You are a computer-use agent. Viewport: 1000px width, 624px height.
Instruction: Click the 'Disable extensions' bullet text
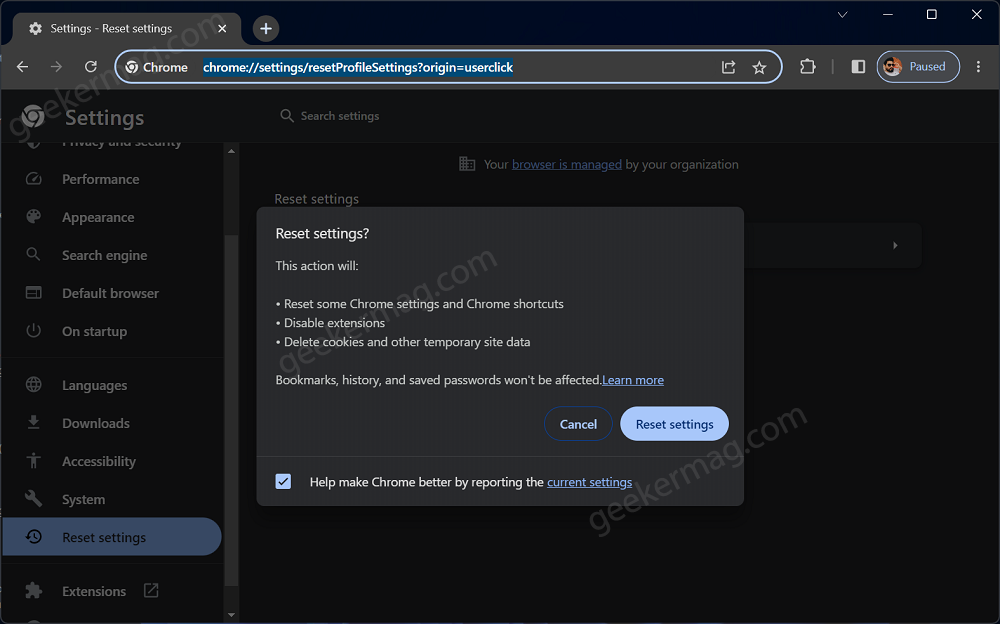pyautogui.click(x=334, y=323)
